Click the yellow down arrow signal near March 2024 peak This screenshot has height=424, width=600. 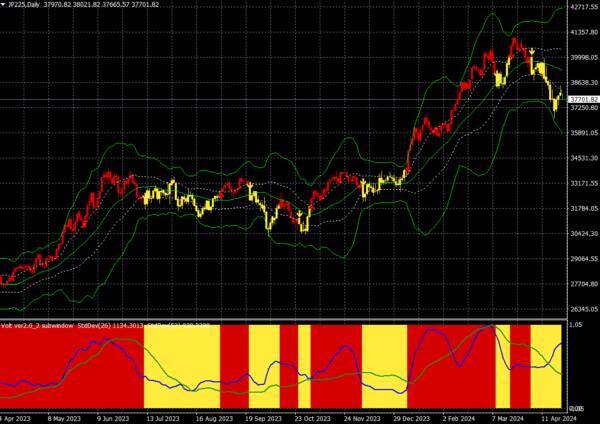(x=532, y=51)
